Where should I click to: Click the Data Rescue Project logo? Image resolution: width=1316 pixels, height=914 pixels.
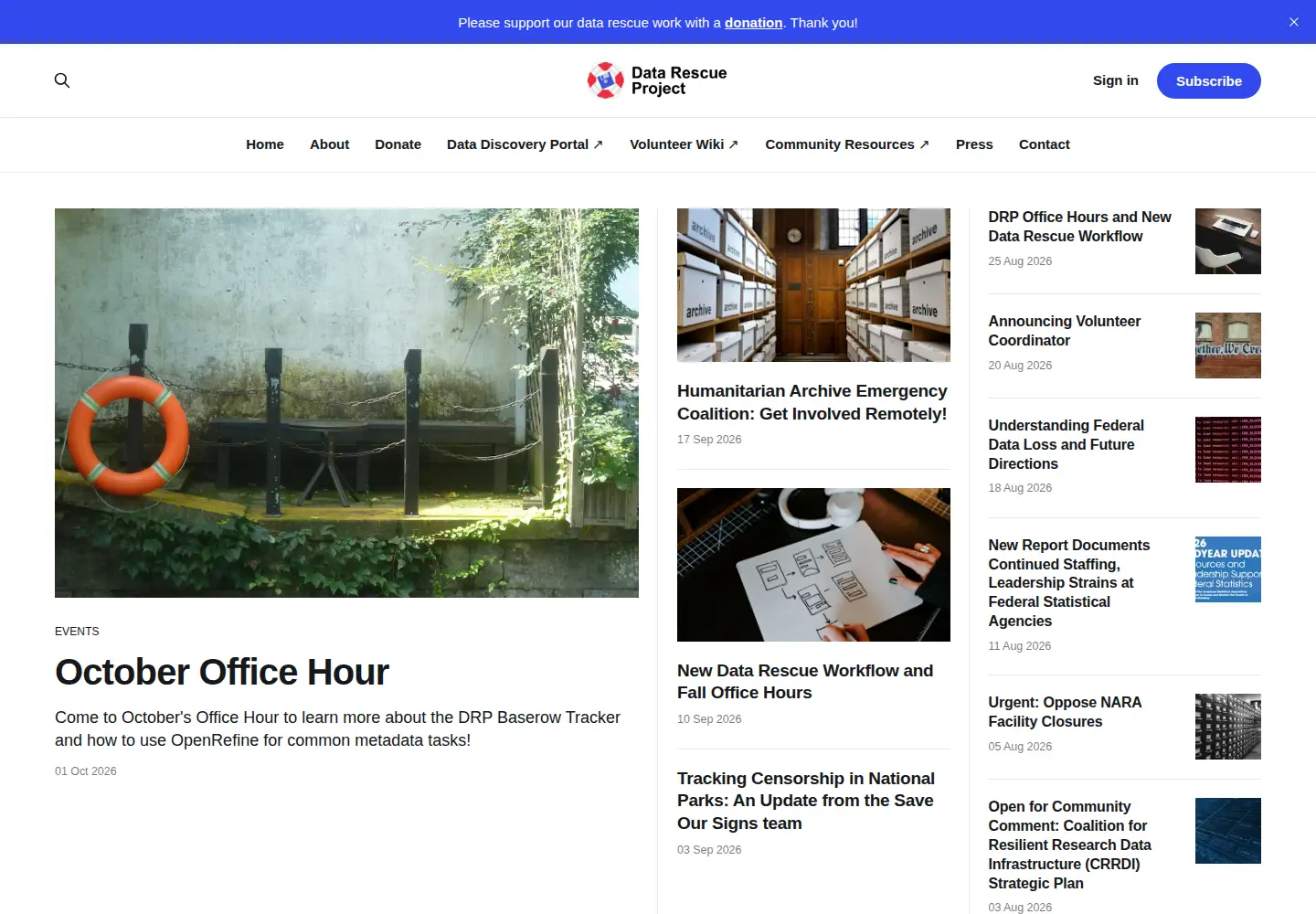(657, 80)
